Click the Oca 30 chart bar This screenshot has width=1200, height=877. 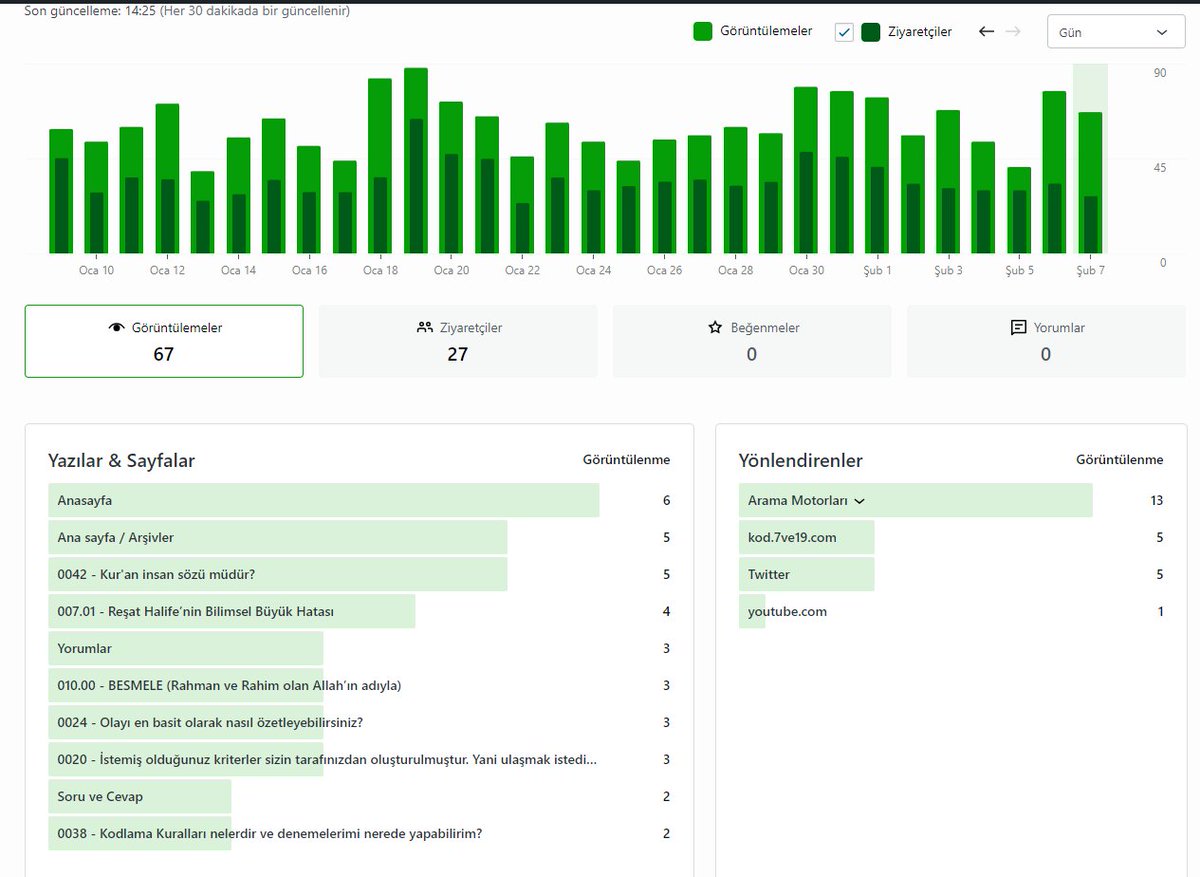point(806,170)
